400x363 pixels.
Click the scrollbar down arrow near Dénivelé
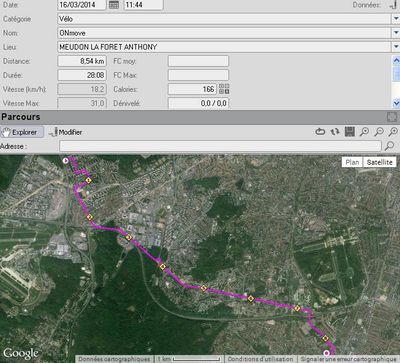396,103
